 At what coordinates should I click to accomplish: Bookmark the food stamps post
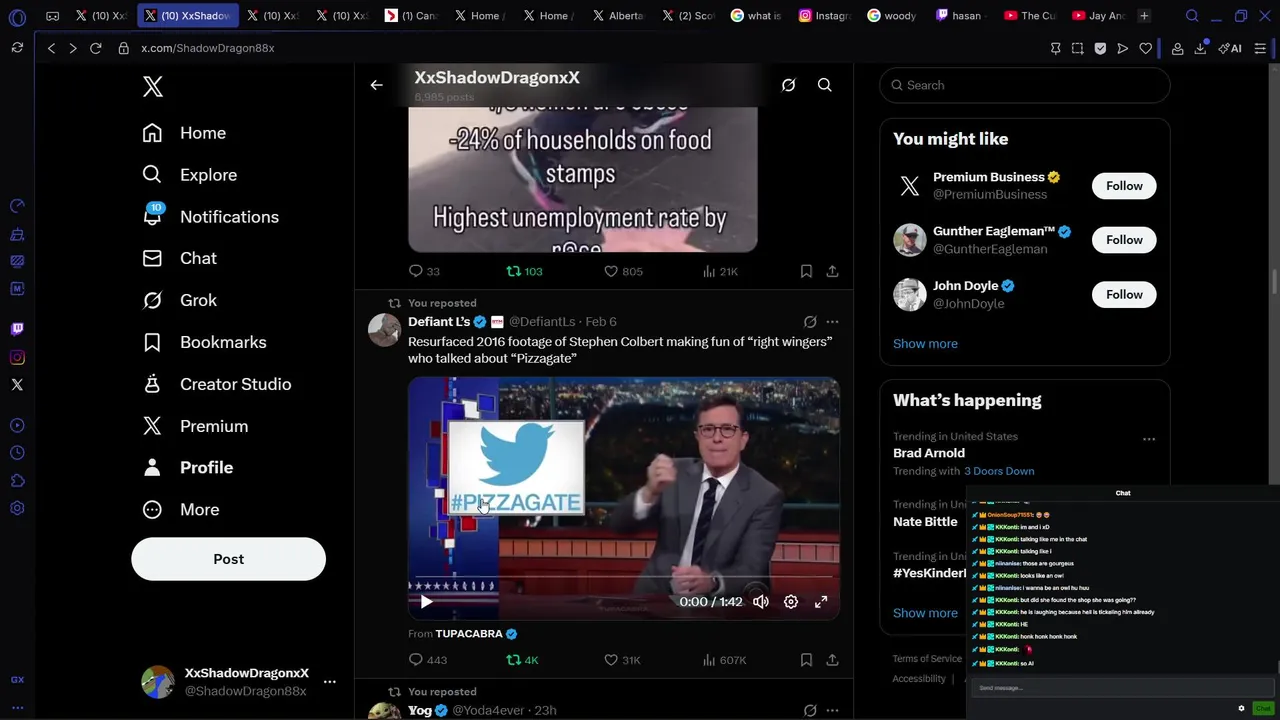coord(806,271)
